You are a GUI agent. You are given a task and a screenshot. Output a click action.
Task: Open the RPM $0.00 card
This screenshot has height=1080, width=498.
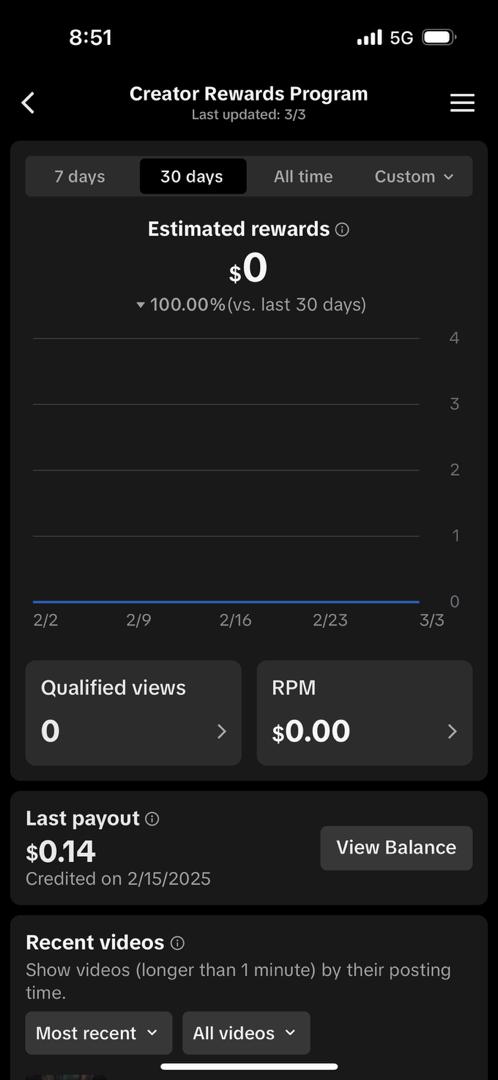(x=364, y=713)
